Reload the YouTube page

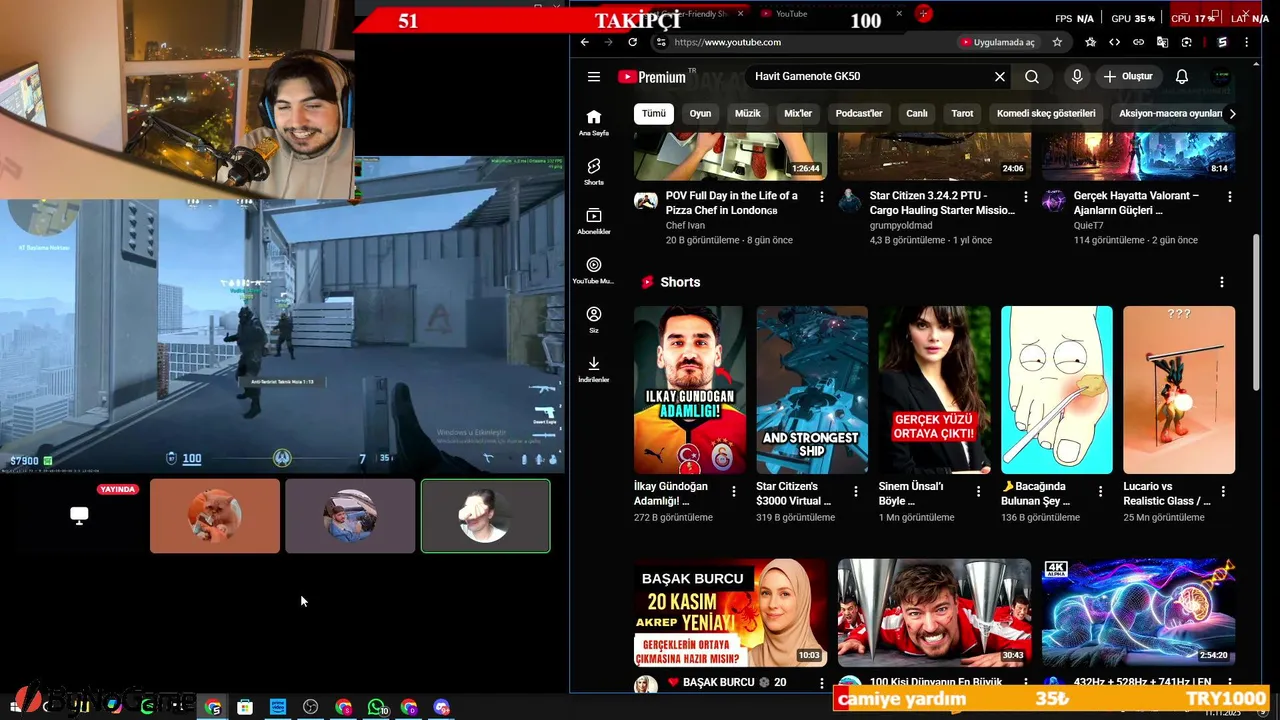click(632, 42)
